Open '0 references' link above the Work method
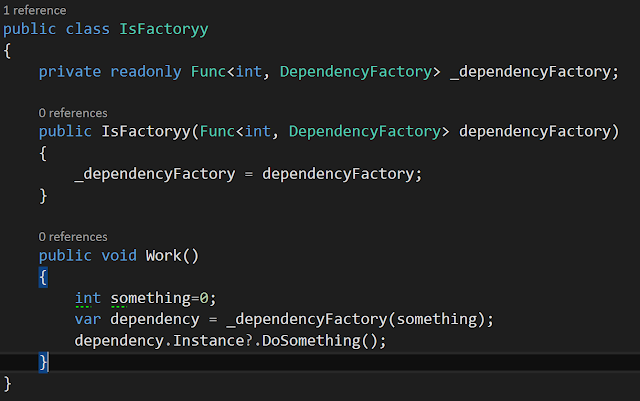Viewport: 640px width, 401px height. (73, 237)
